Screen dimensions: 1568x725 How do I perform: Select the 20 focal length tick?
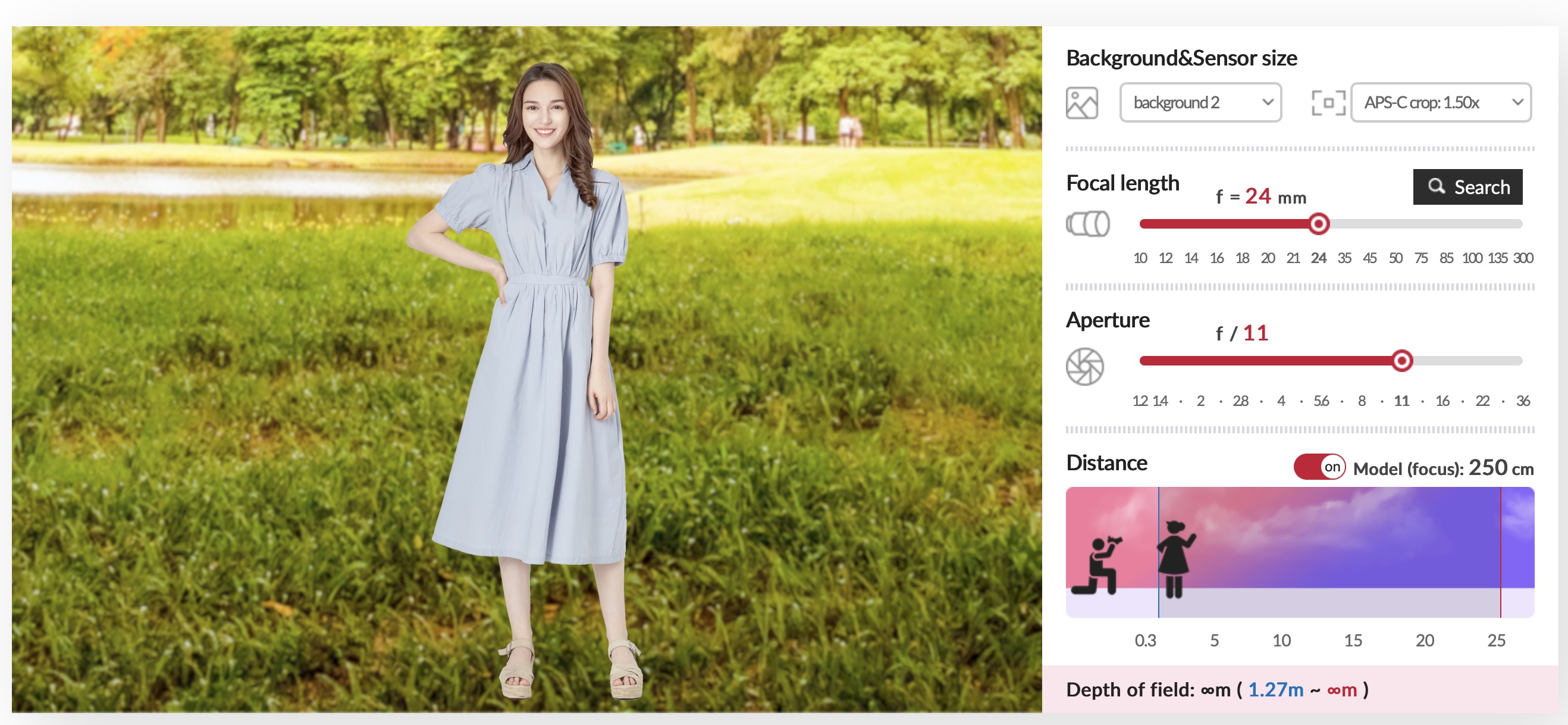click(x=1268, y=258)
